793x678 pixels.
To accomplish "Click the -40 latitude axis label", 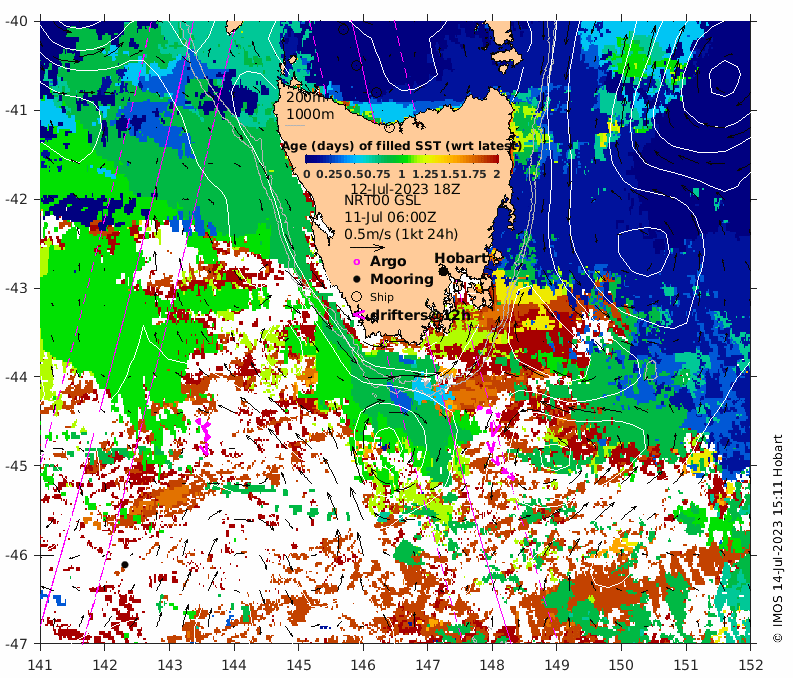I will 16,21.
